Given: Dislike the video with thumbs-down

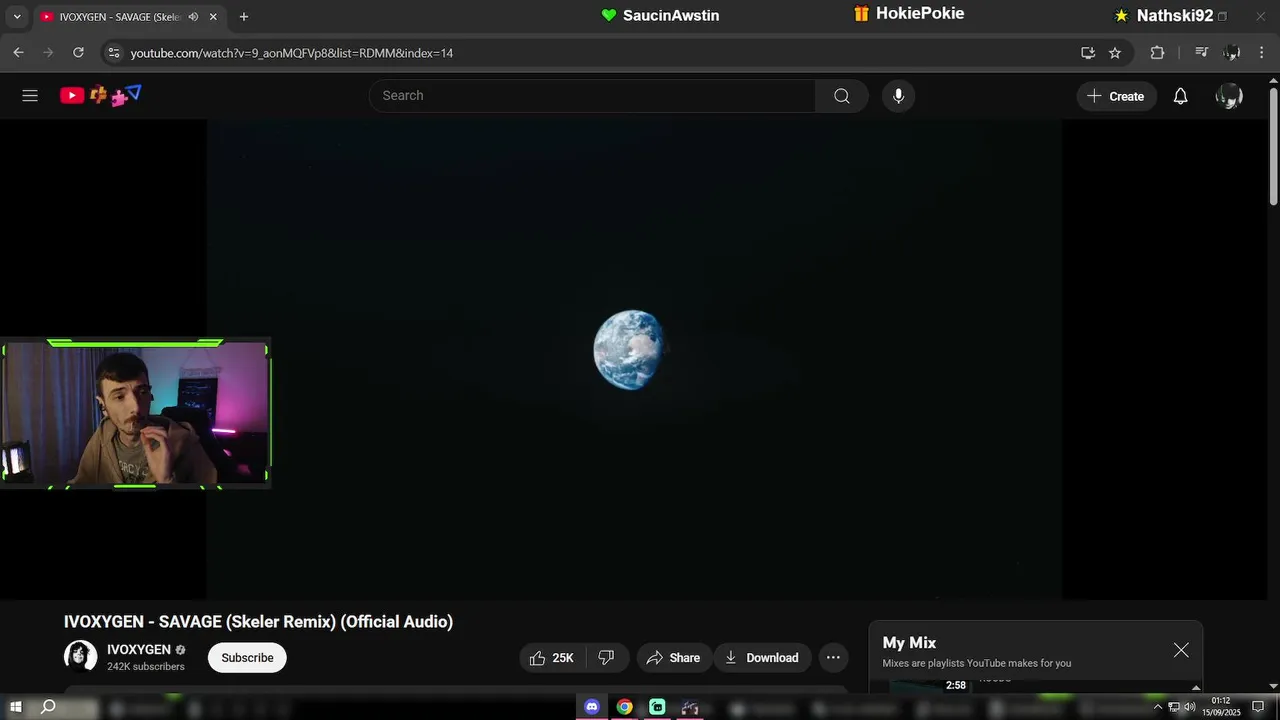Looking at the screenshot, I should [x=606, y=658].
